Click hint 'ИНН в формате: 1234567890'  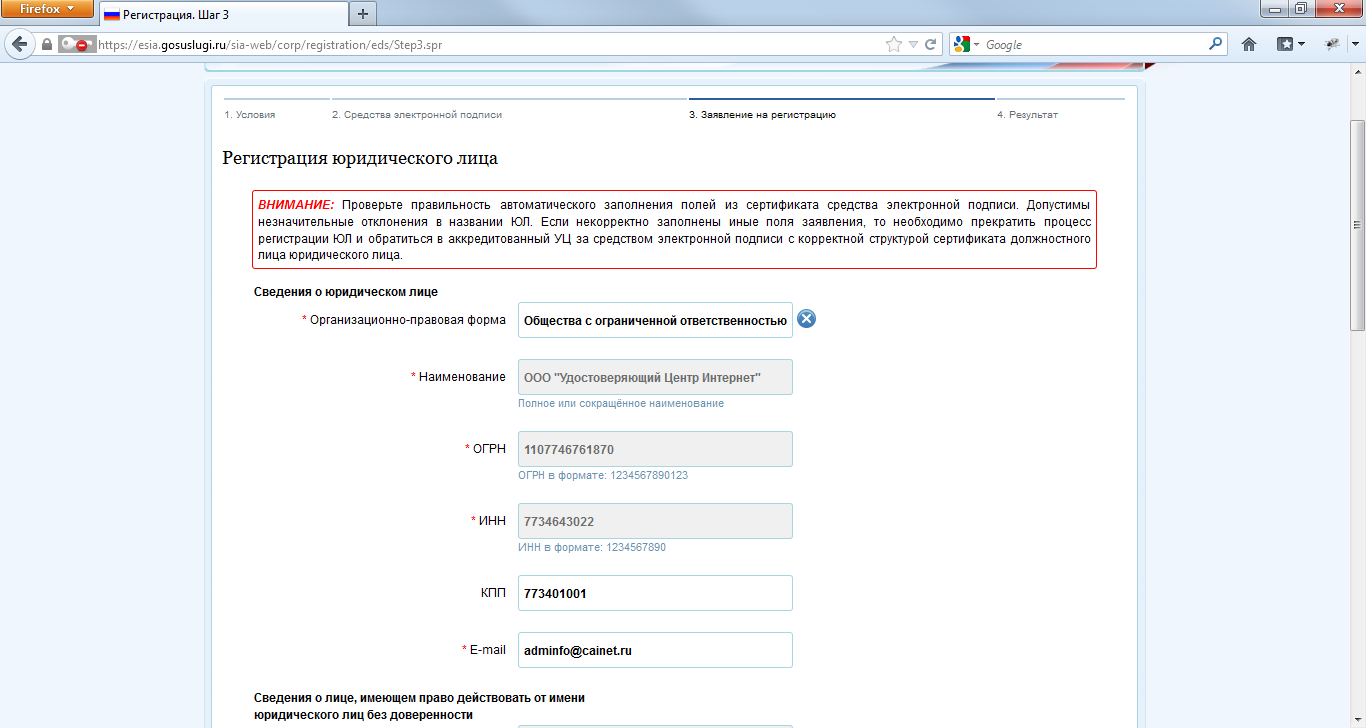(x=592, y=547)
